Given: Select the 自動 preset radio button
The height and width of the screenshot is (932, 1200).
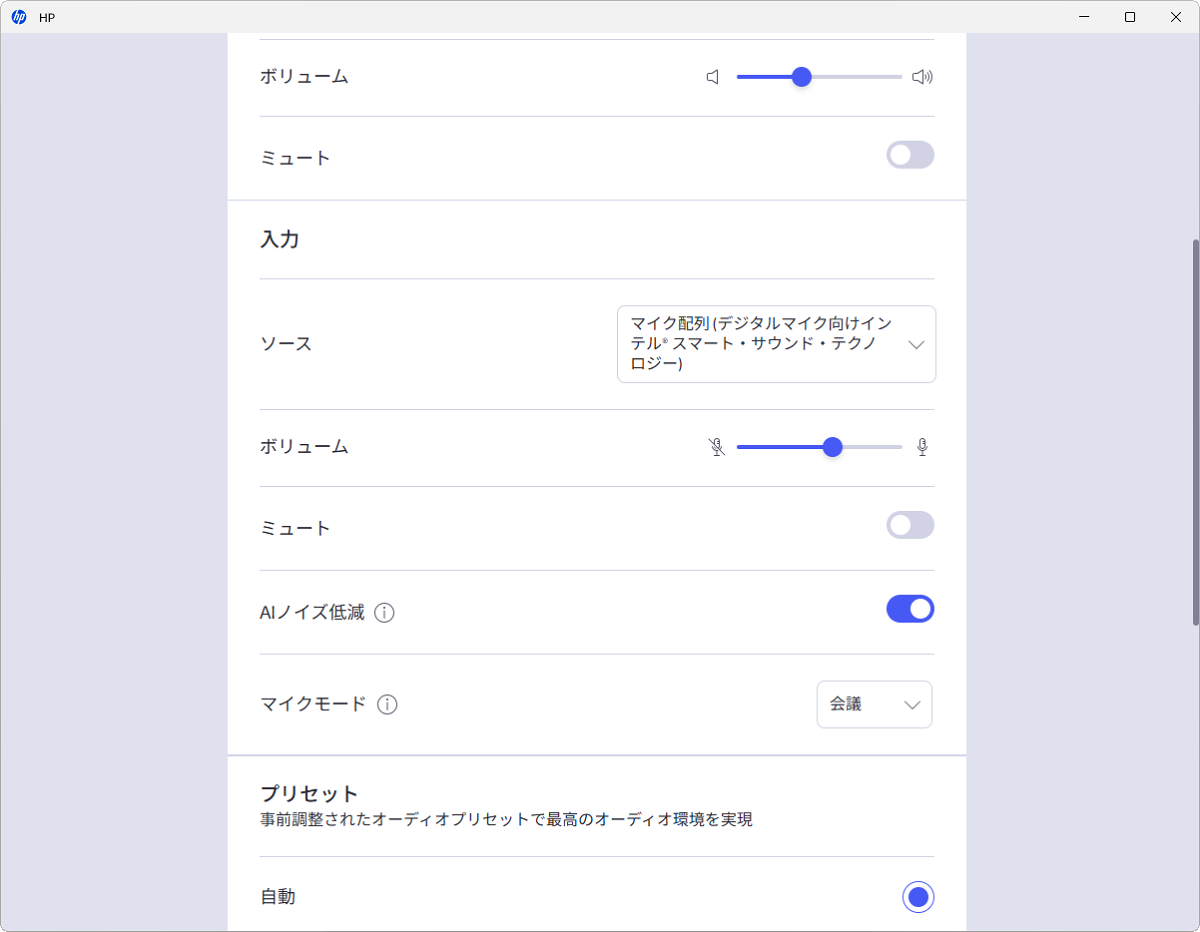Looking at the screenshot, I should pos(918,897).
